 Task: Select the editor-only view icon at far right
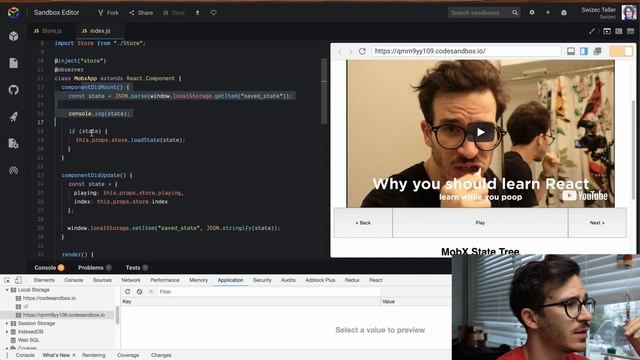(x=631, y=31)
